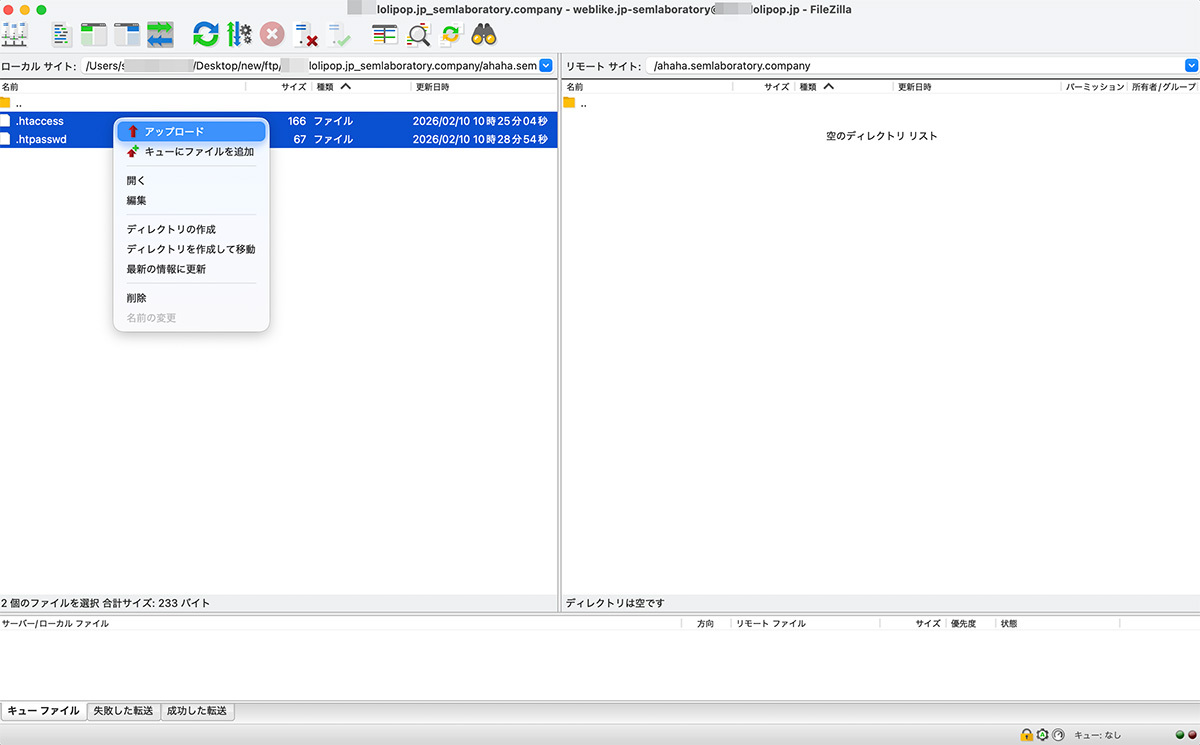Click the green refresh file lists icon
This screenshot has height=745, width=1200.
206,34
